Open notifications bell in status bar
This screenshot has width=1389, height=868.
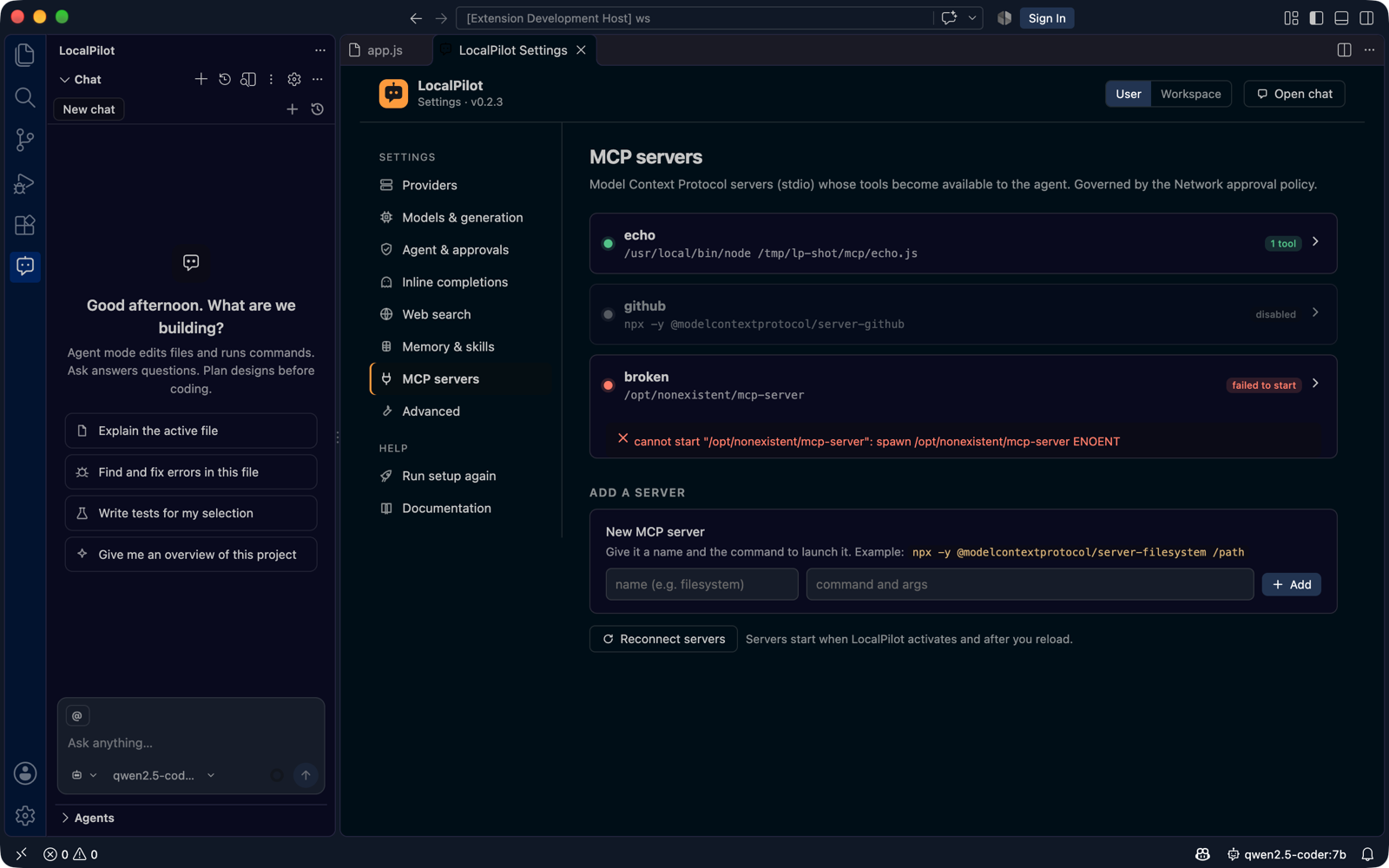pyautogui.click(x=1367, y=854)
